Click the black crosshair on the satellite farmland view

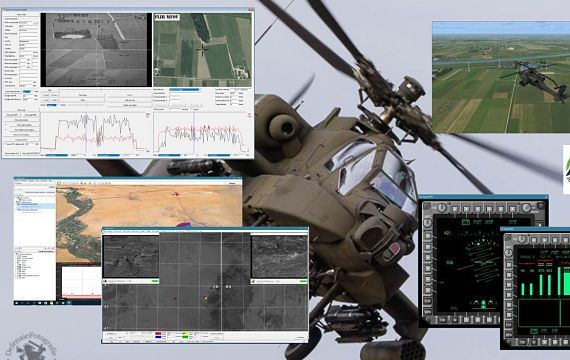(x=202, y=49)
